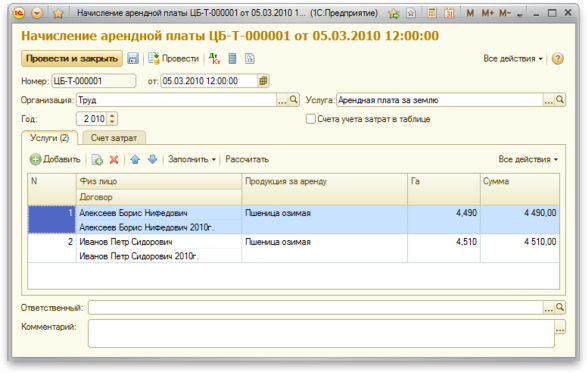Click the 'Провести' post button
The height and width of the screenshot is (373, 587).
tap(173, 58)
